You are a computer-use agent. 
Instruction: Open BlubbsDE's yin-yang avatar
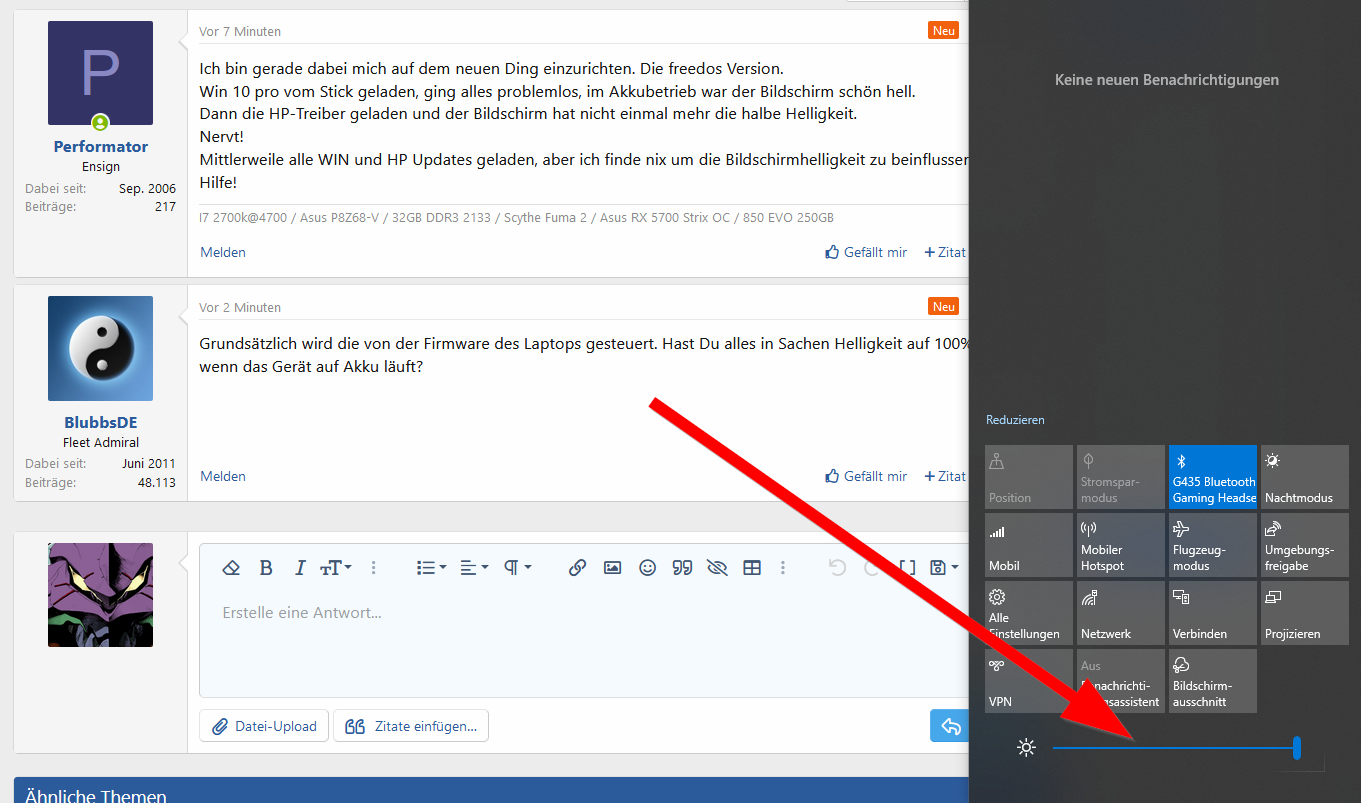coord(100,348)
